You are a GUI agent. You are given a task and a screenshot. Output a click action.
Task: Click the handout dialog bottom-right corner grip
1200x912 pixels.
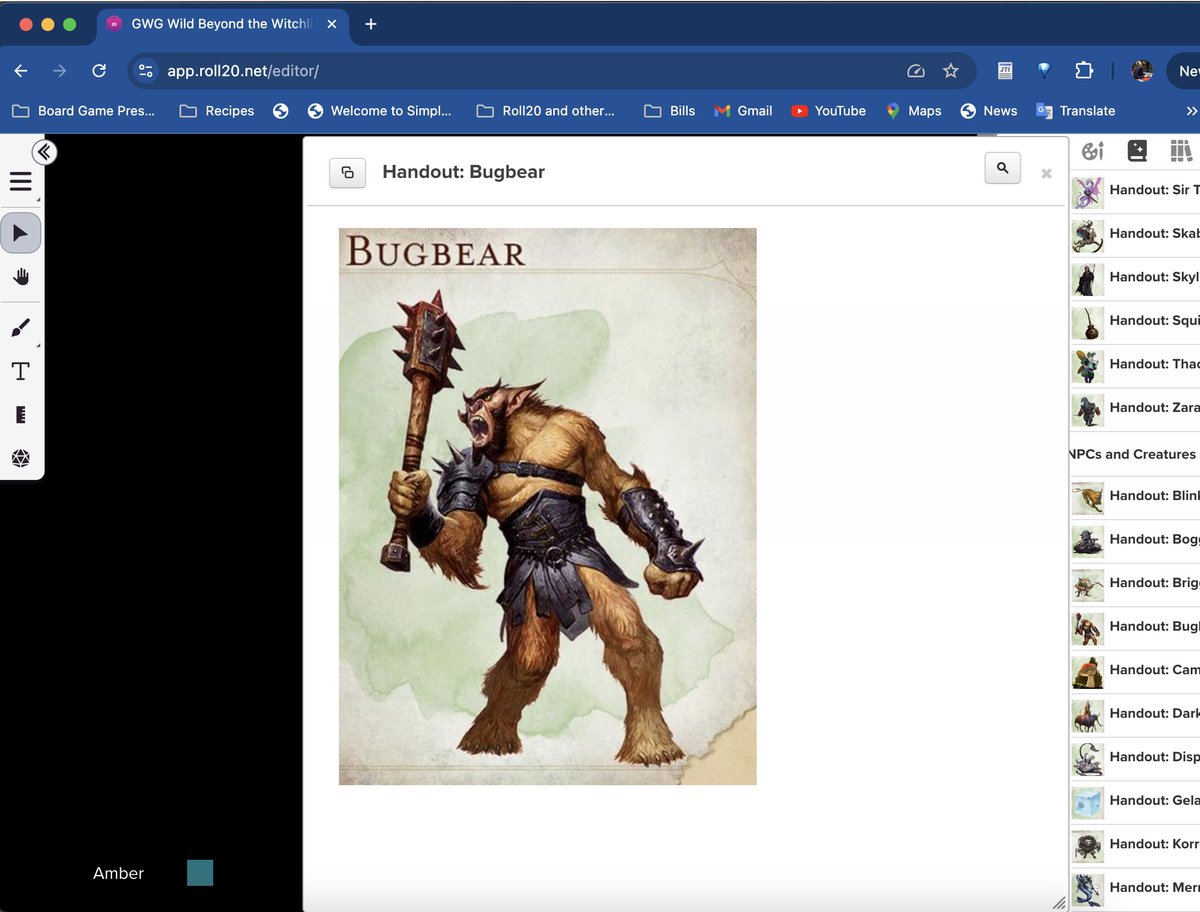1059,902
